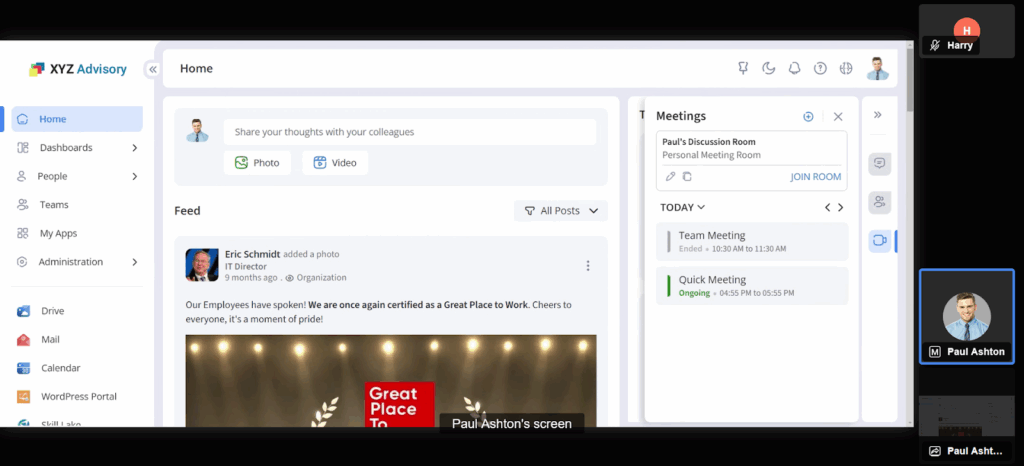Open the contacts icon in right sidebar
The height and width of the screenshot is (466, 1024).
pyautogui.click(x=879, y=202)
